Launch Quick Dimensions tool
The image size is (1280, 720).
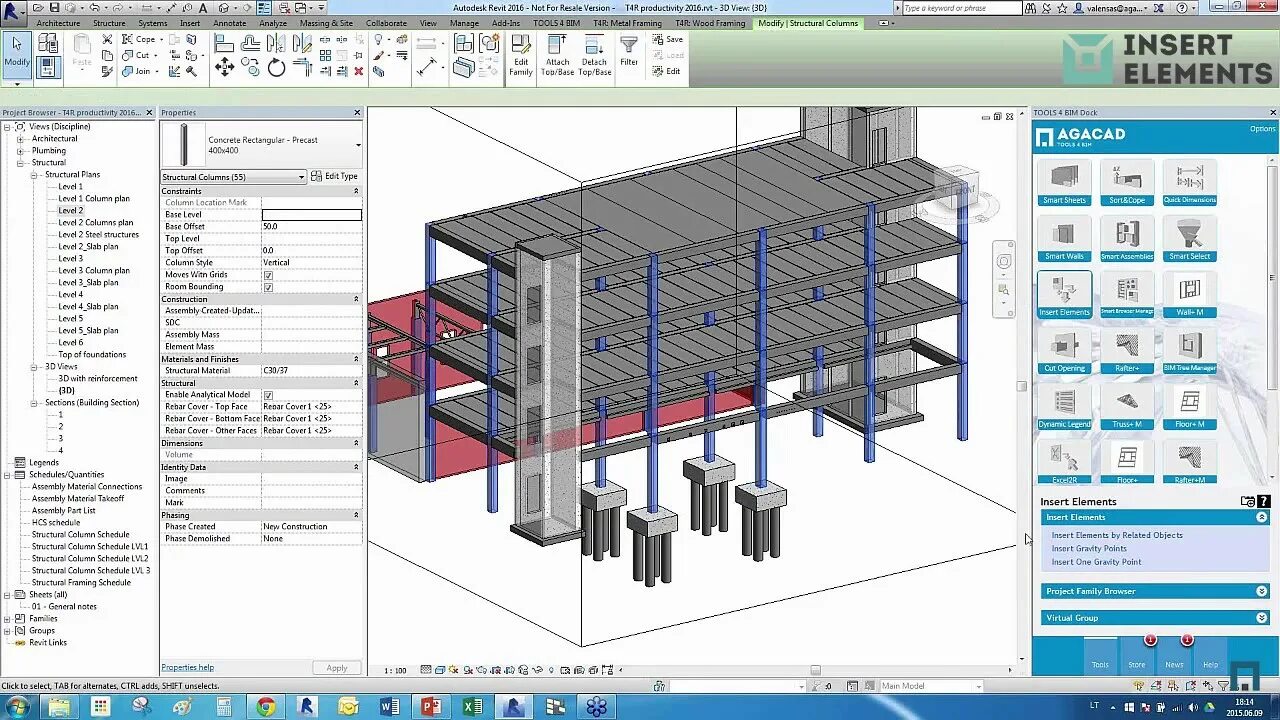[1190, 183]
